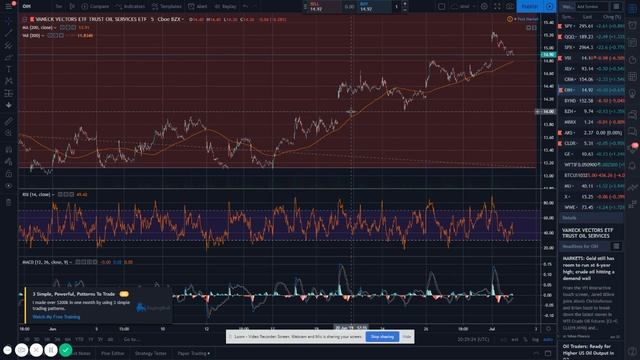Open time axis settings gear icon
Viewport: 640px width, 360px height.
(x=549, y=329)
